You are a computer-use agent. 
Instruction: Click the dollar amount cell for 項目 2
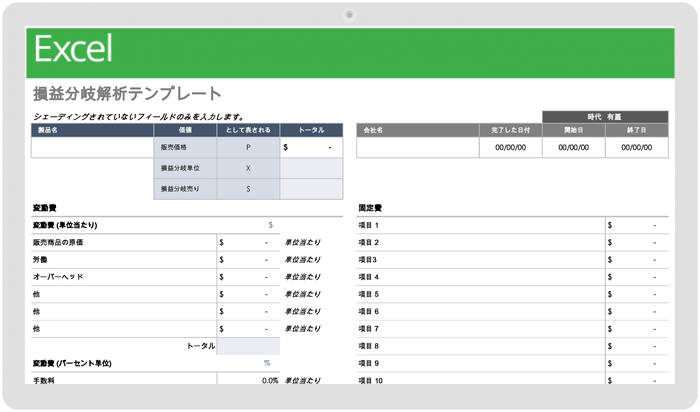tap(637, 242)
